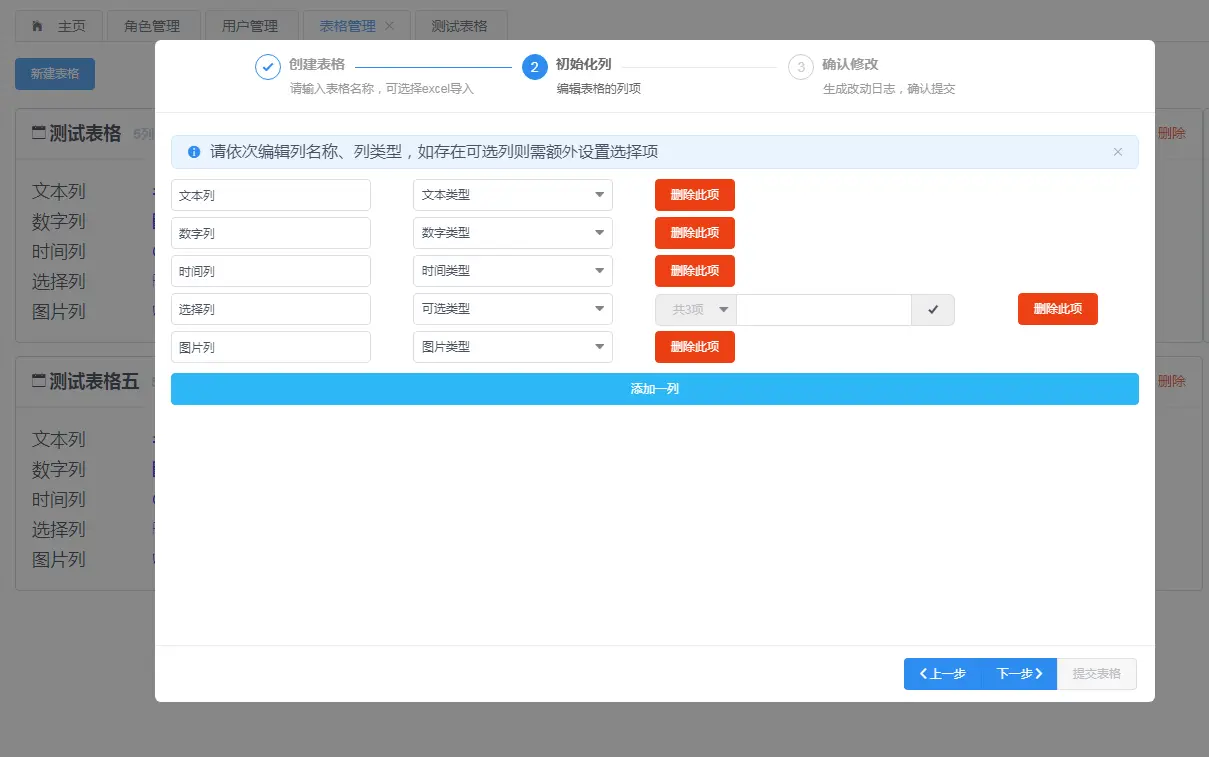Click 删除此项 next to the 时间列 row
The width and height of the screenshot is (1209, 757).
click(694, 270)
